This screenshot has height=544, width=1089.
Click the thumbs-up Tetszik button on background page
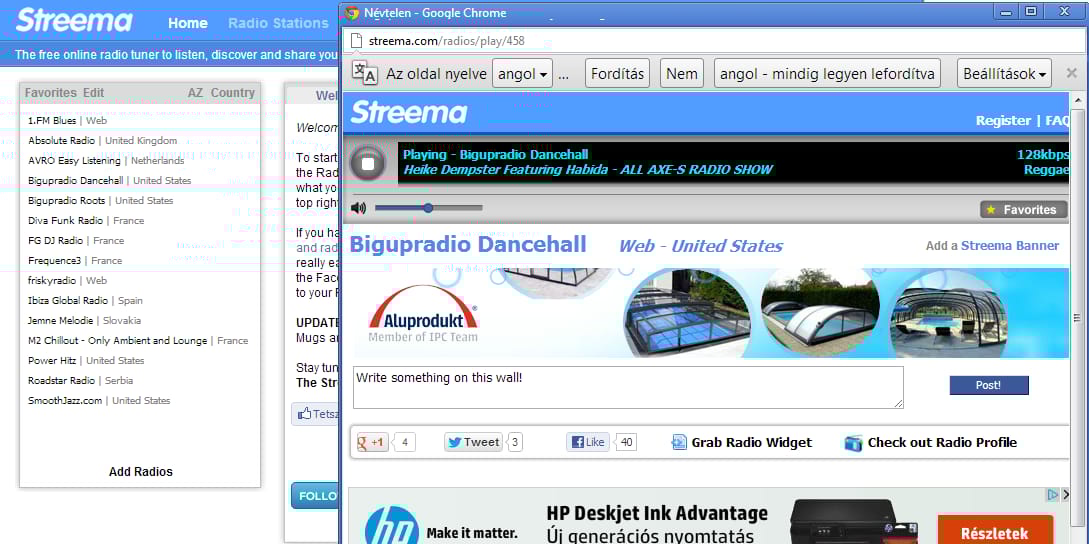316,414
